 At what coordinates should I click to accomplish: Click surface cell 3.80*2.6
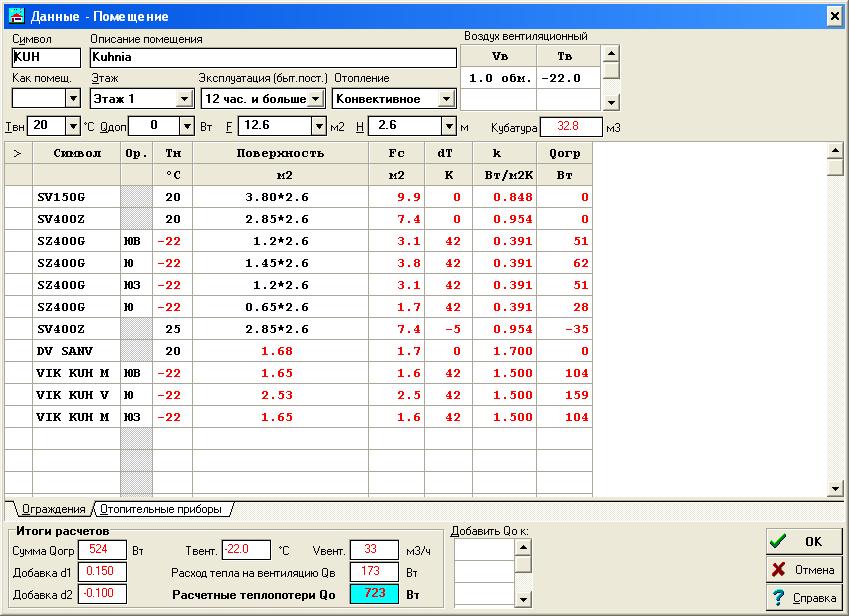(x=280, y=197)
